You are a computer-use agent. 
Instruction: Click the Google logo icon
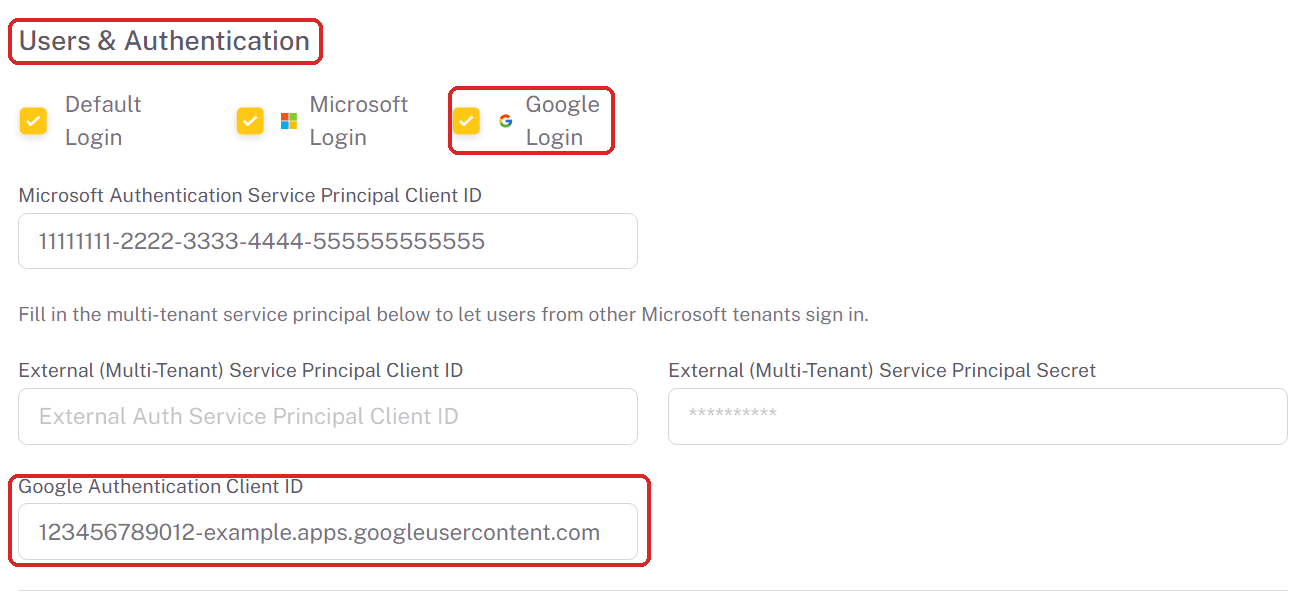pos(506,121)
